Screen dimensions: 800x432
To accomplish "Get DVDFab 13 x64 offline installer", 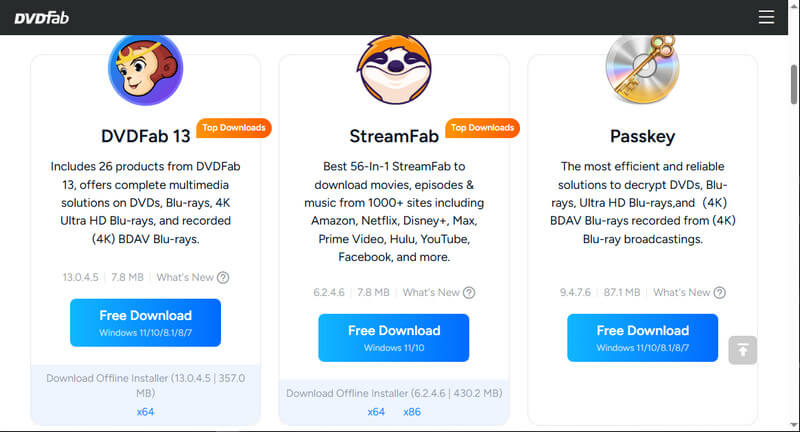I will click(x=145, y=412).
